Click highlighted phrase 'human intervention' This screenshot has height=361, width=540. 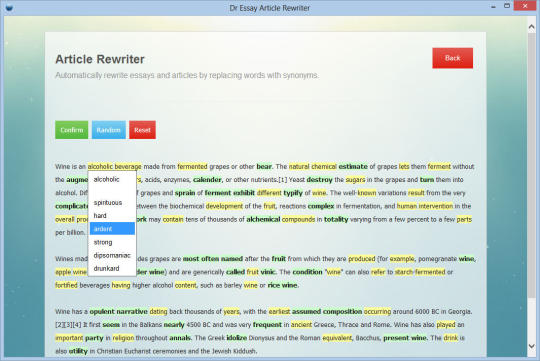coord(425,206)
